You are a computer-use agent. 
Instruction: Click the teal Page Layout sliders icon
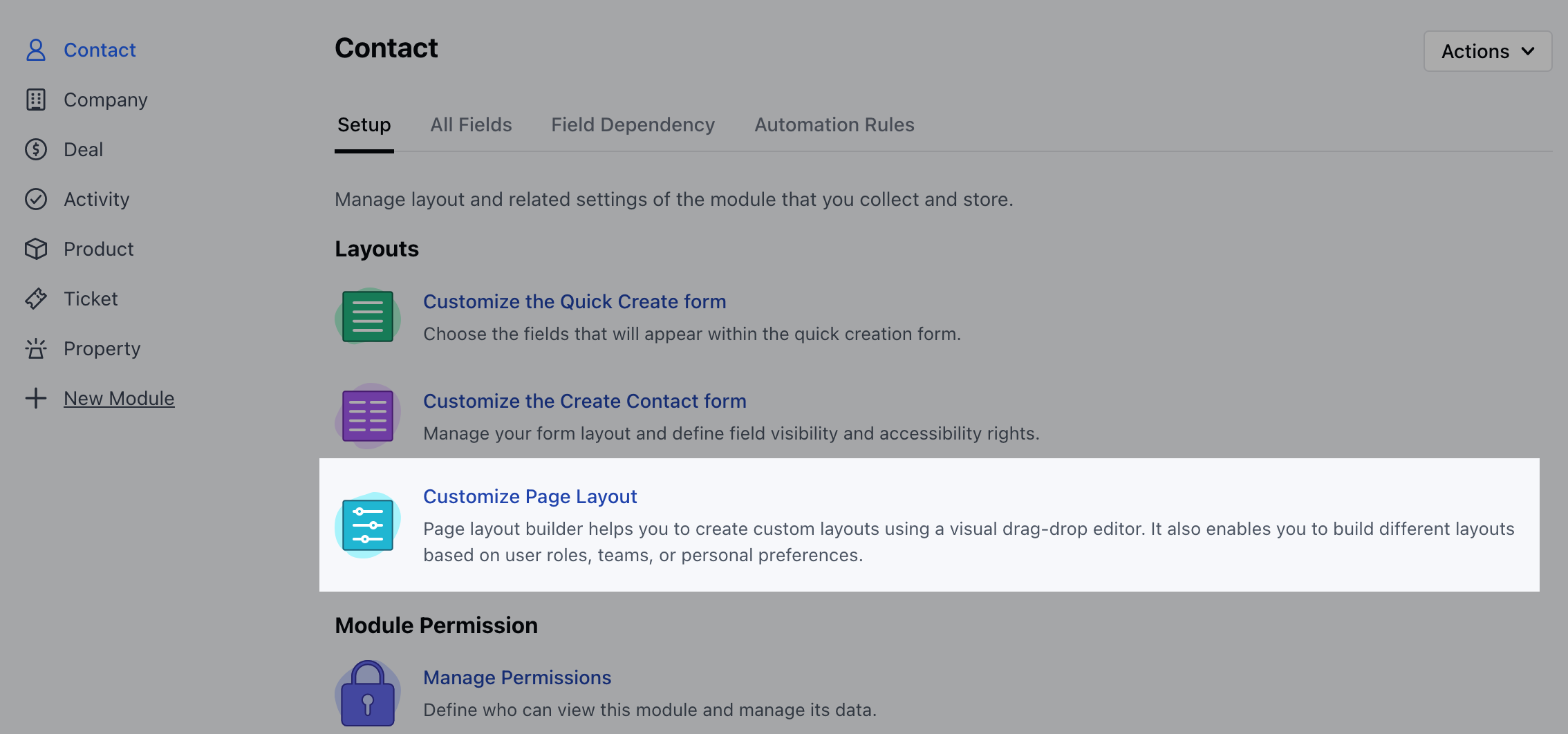(368, 525)
